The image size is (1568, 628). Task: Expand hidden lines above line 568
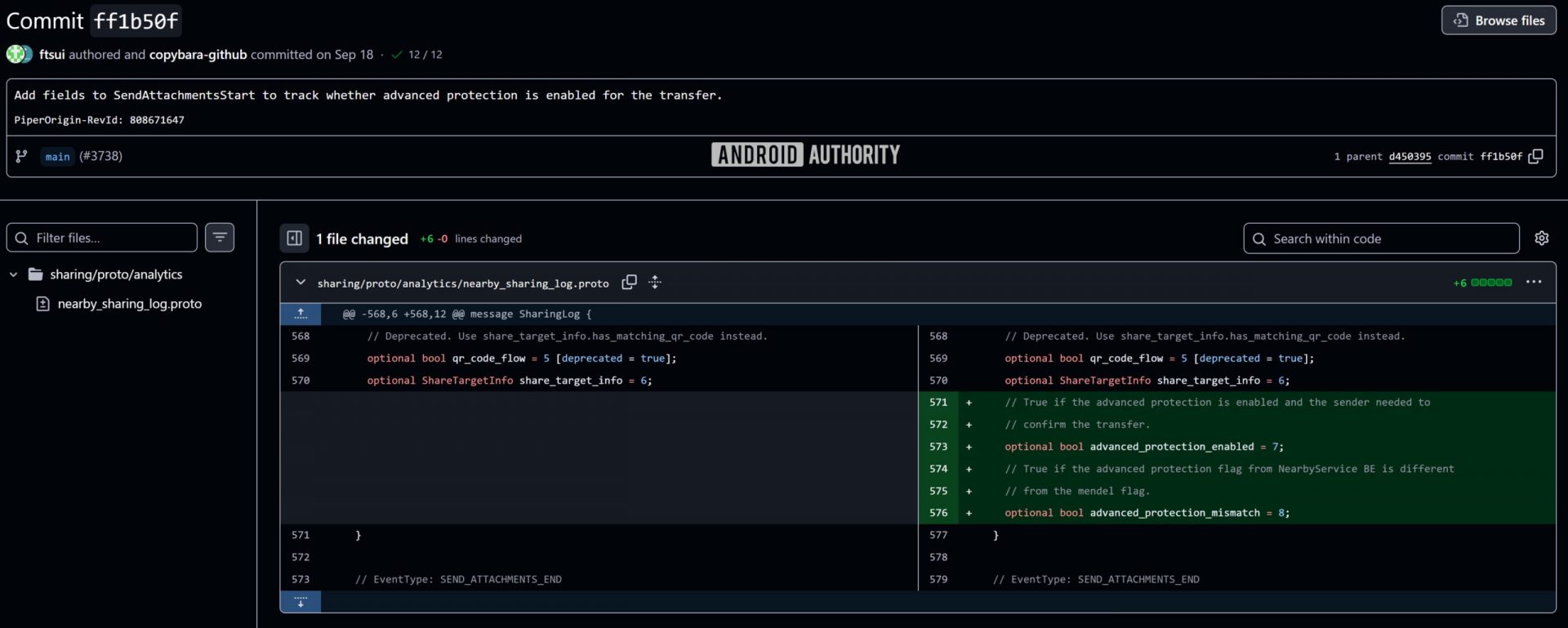point(301,314)
